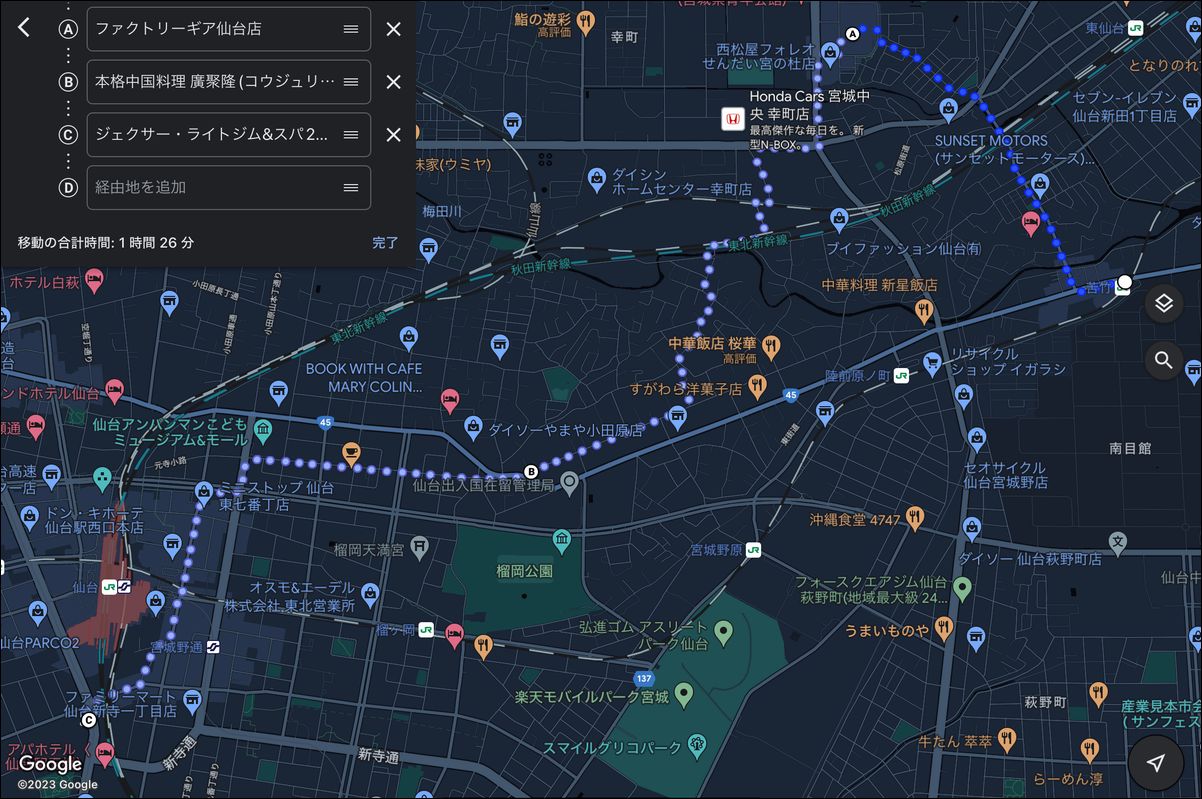
Task: Tap the プイファッション仙台 shopping pin
Action: [840, 217]
